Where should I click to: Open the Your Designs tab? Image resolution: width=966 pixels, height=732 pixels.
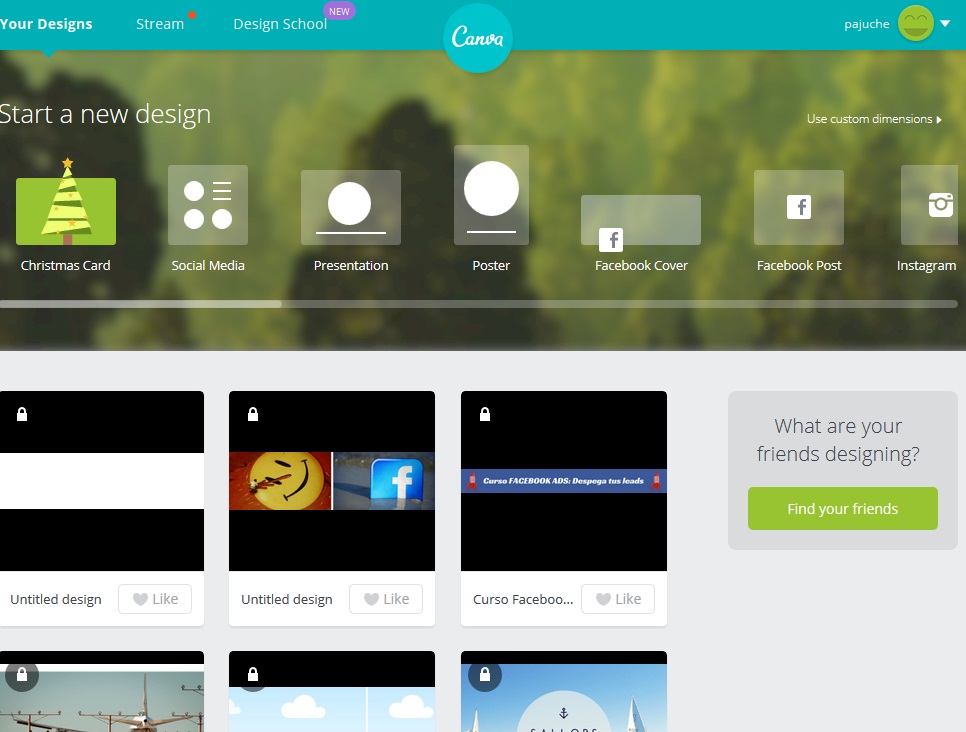pos(46,24)
